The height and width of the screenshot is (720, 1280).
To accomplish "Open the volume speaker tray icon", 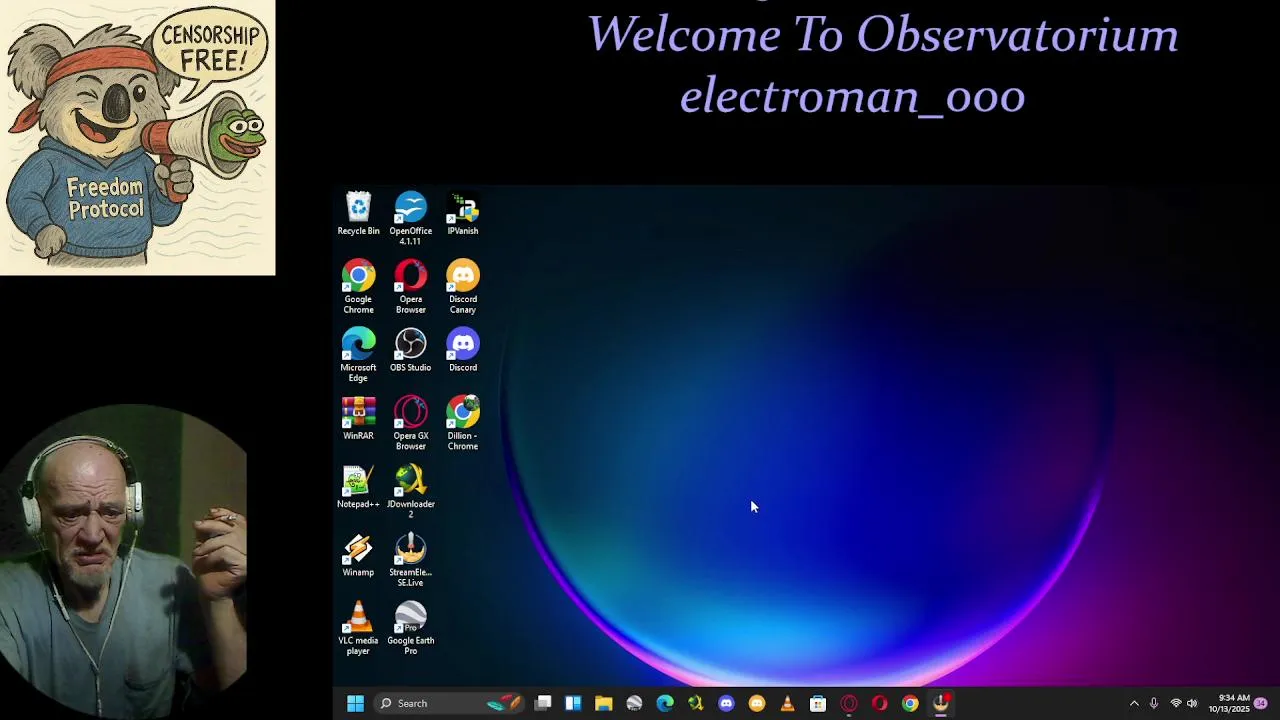I will coord(1192,703).
